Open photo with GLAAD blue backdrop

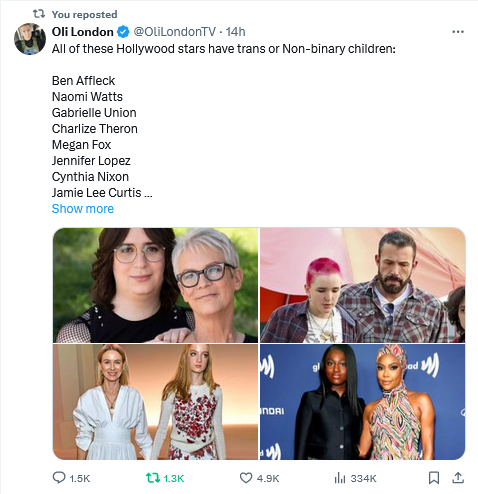click(x=362, y=402)
